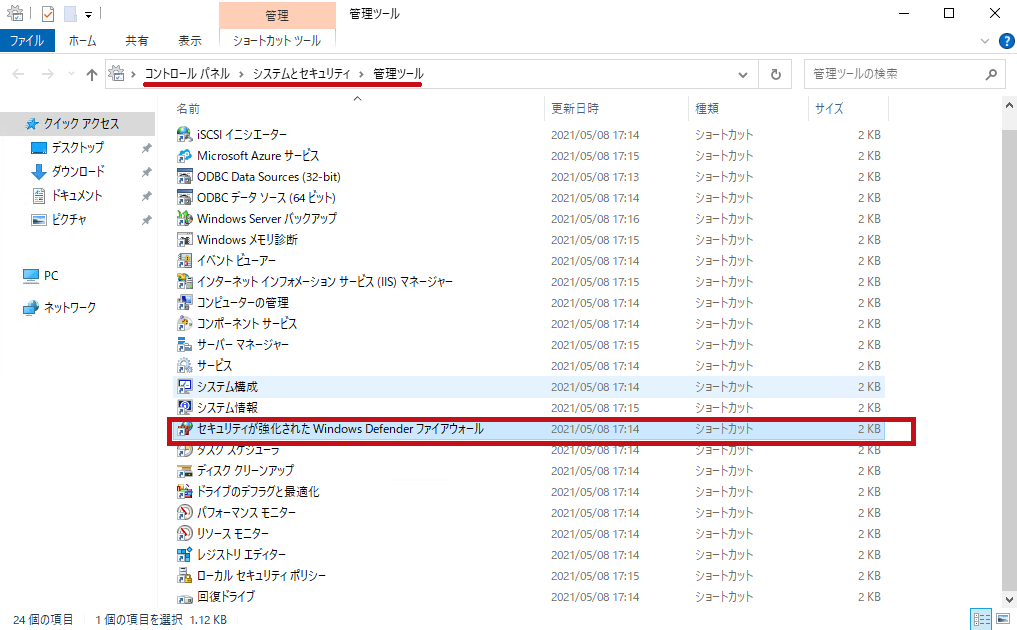Image resolution: width=1017 pixels, height=630 pixels.
Task: Open デスクトップ in navigation pane
Action: pyautogui.click(x=77, y=147)
